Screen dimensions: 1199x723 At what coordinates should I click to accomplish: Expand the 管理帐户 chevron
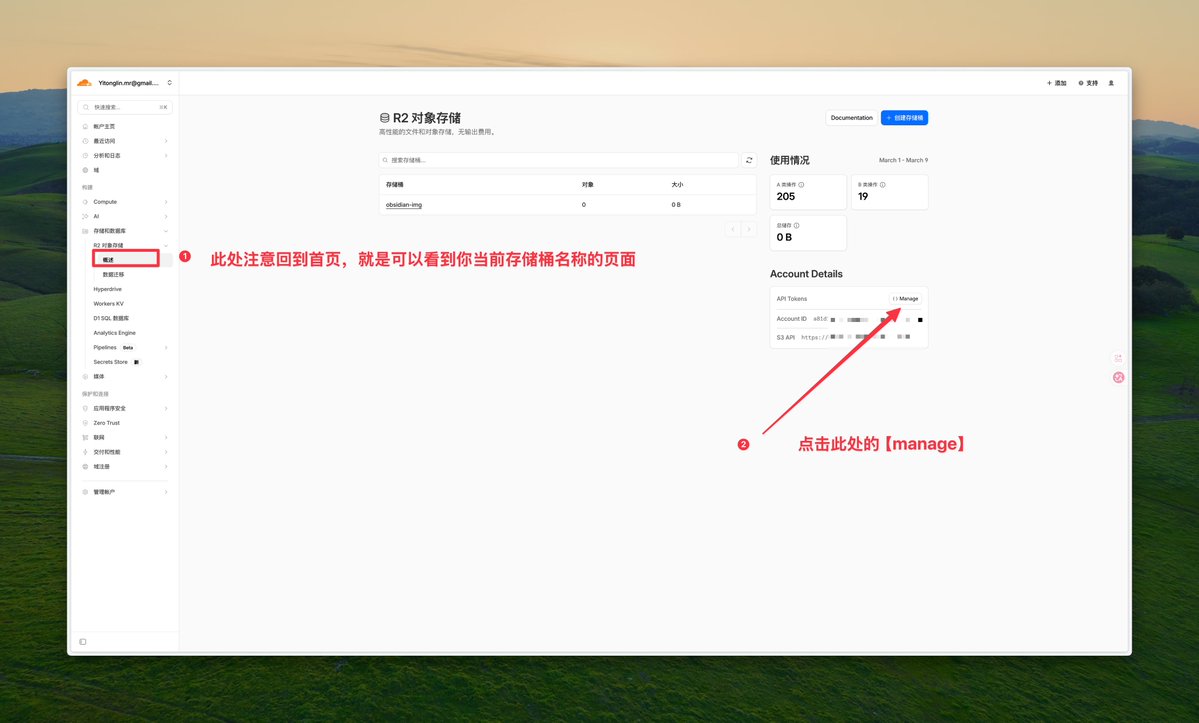pos(166,491)
